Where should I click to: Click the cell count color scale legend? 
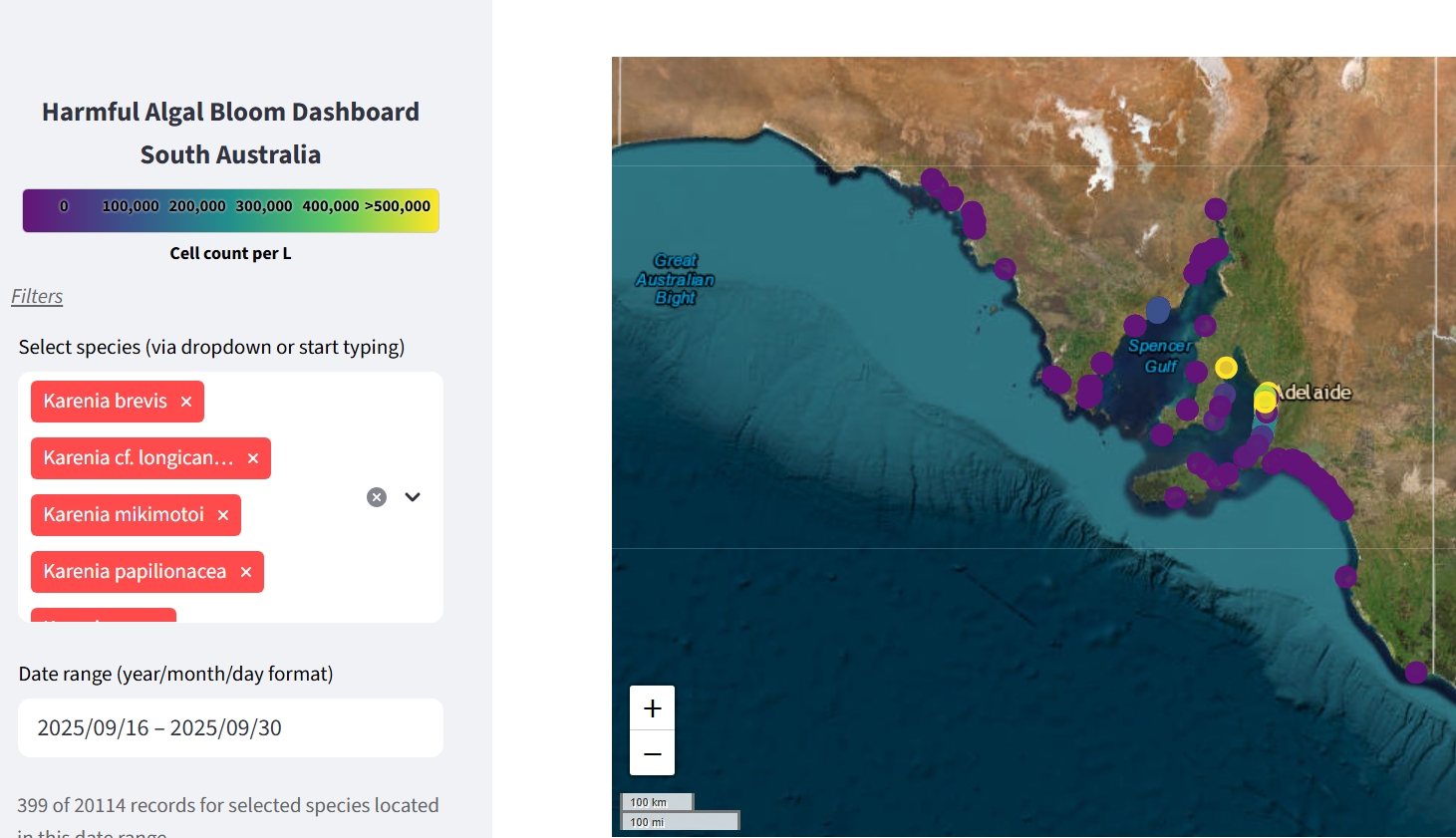click(230, 210)
